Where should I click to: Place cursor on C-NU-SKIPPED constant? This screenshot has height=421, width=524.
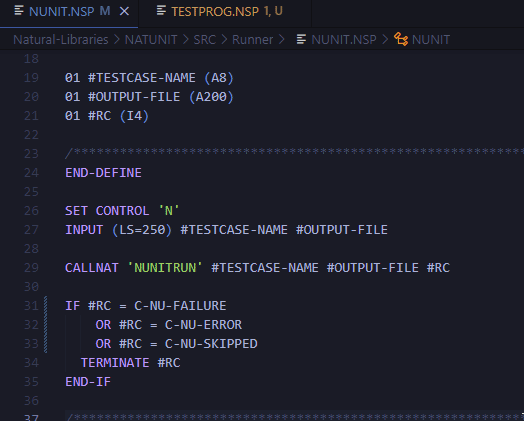(x=211, y=344)
